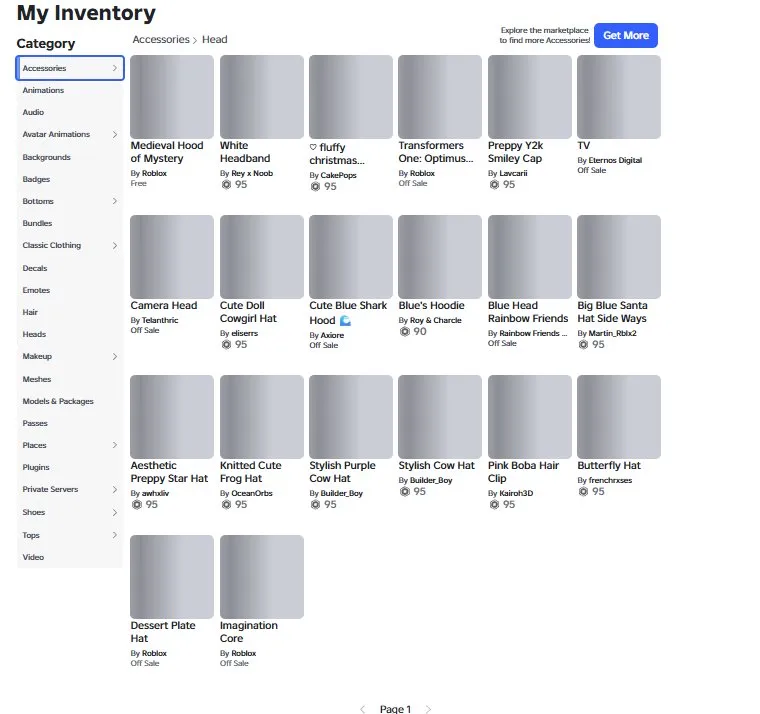Open Medieval Hood of Mystery item link

(x=167, y=152)
